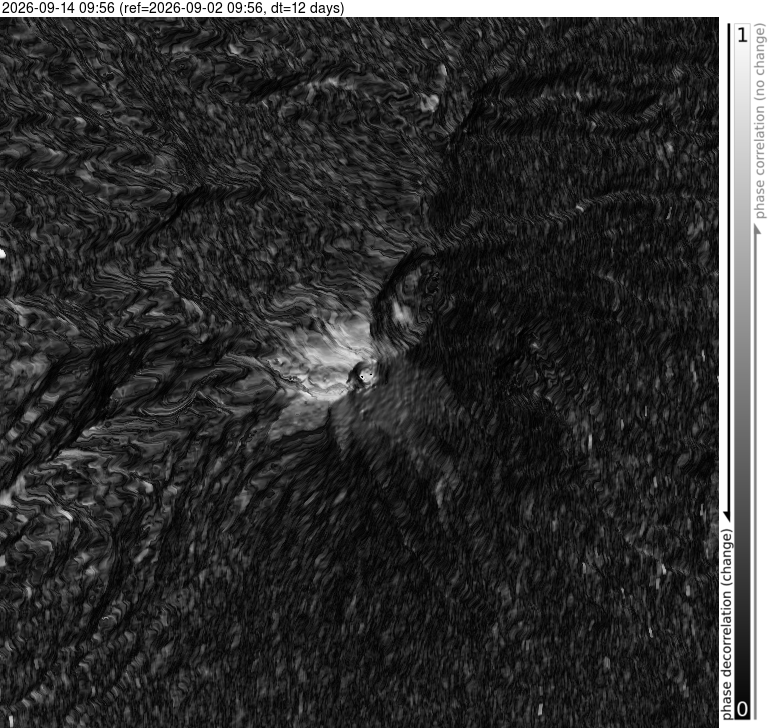Image resolution: width=768 pixels, height=728 pixels.
Task: Click the 'phase correlation (no change)' label
Action: 760,121
